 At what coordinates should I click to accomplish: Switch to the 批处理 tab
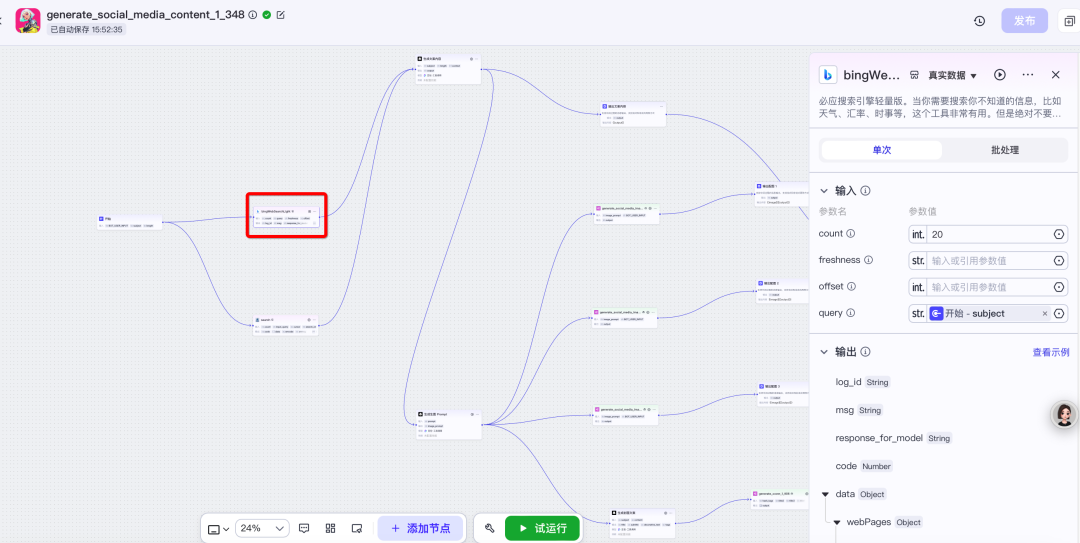tap(1004, 150)
